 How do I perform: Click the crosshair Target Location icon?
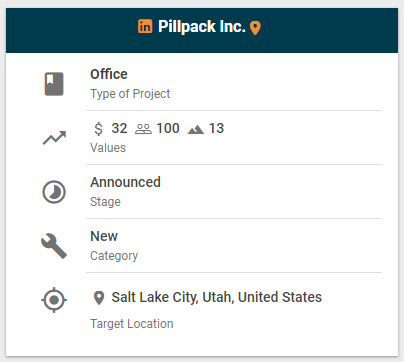pyautogui.click(x=54, y=300)
